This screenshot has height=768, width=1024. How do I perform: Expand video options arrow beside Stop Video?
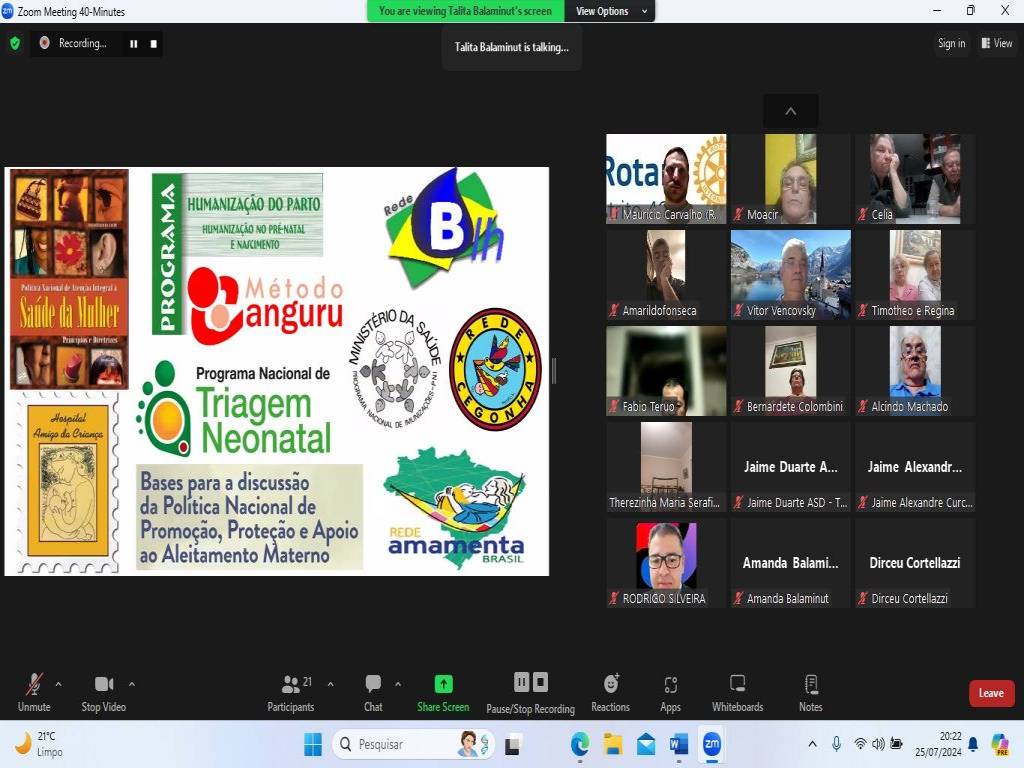click(x=132, y=684)
